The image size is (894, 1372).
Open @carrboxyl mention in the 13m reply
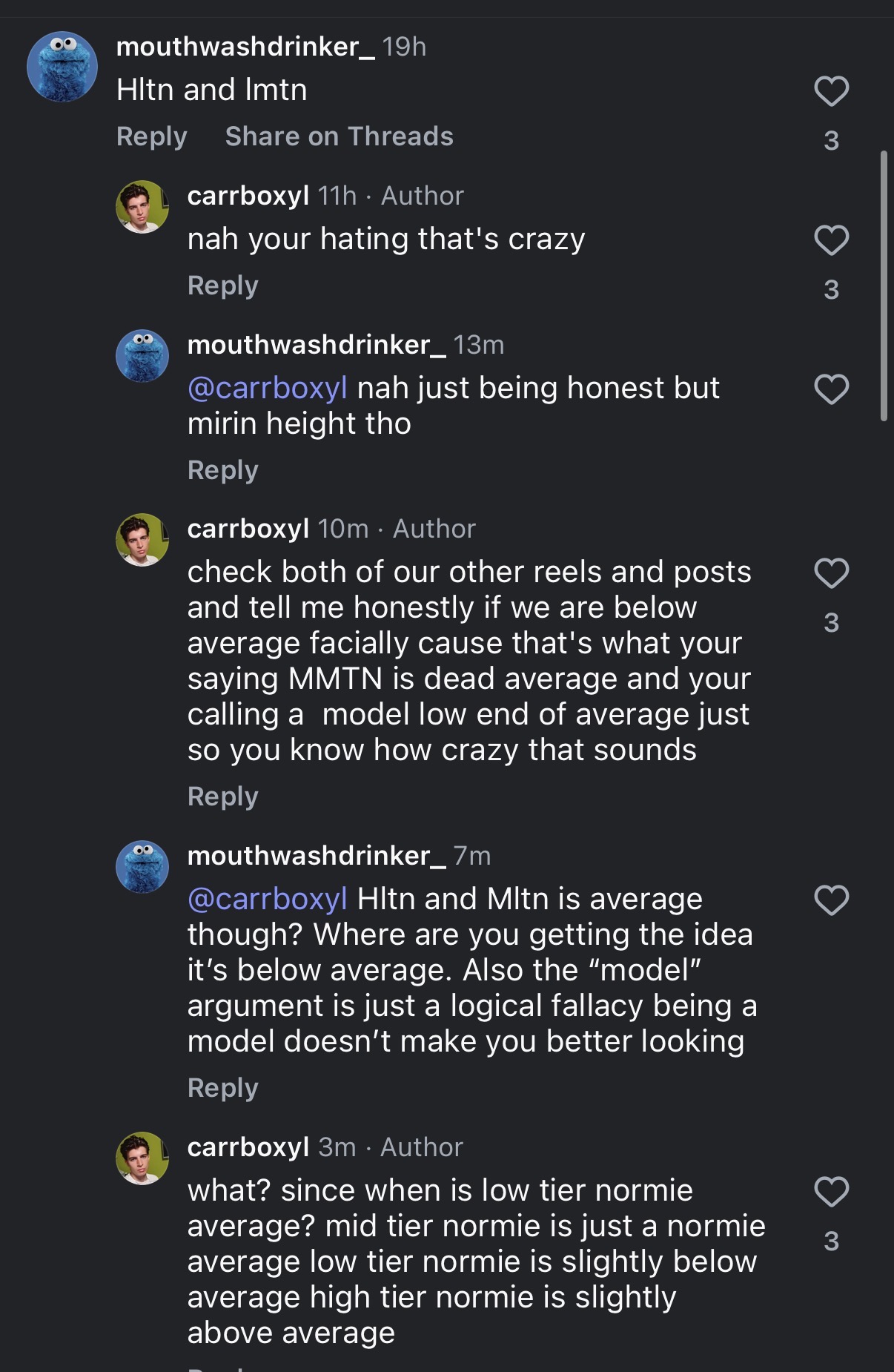267,388
